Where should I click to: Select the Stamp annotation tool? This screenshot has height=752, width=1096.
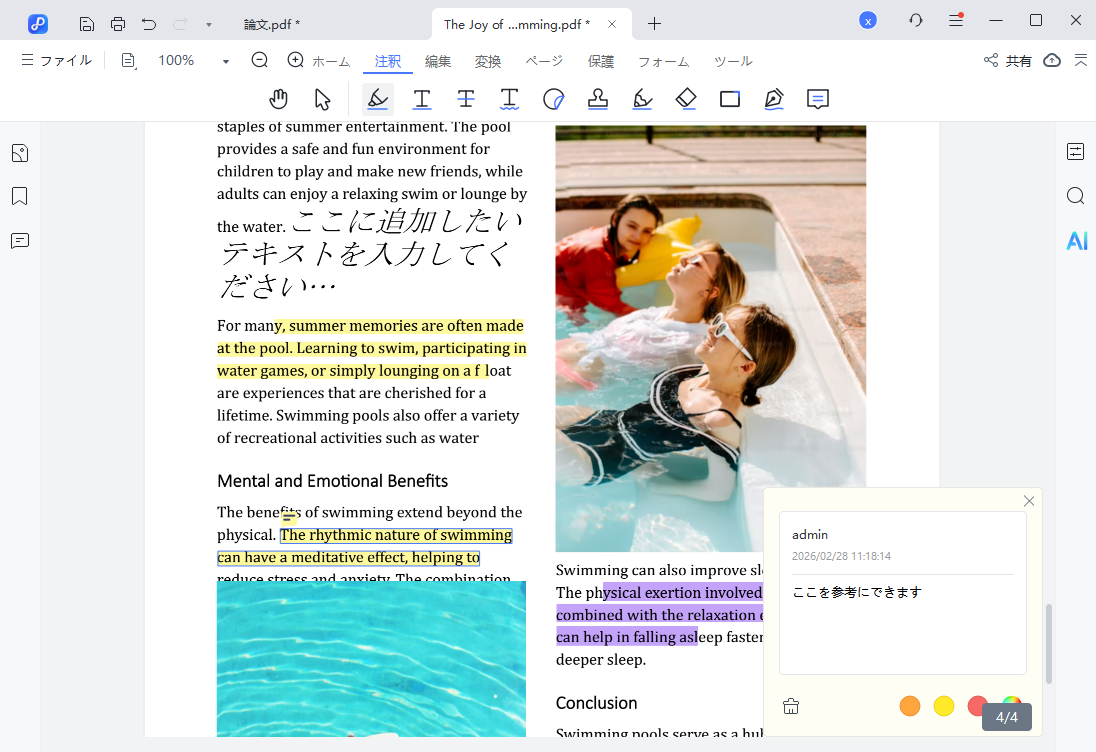598,99
